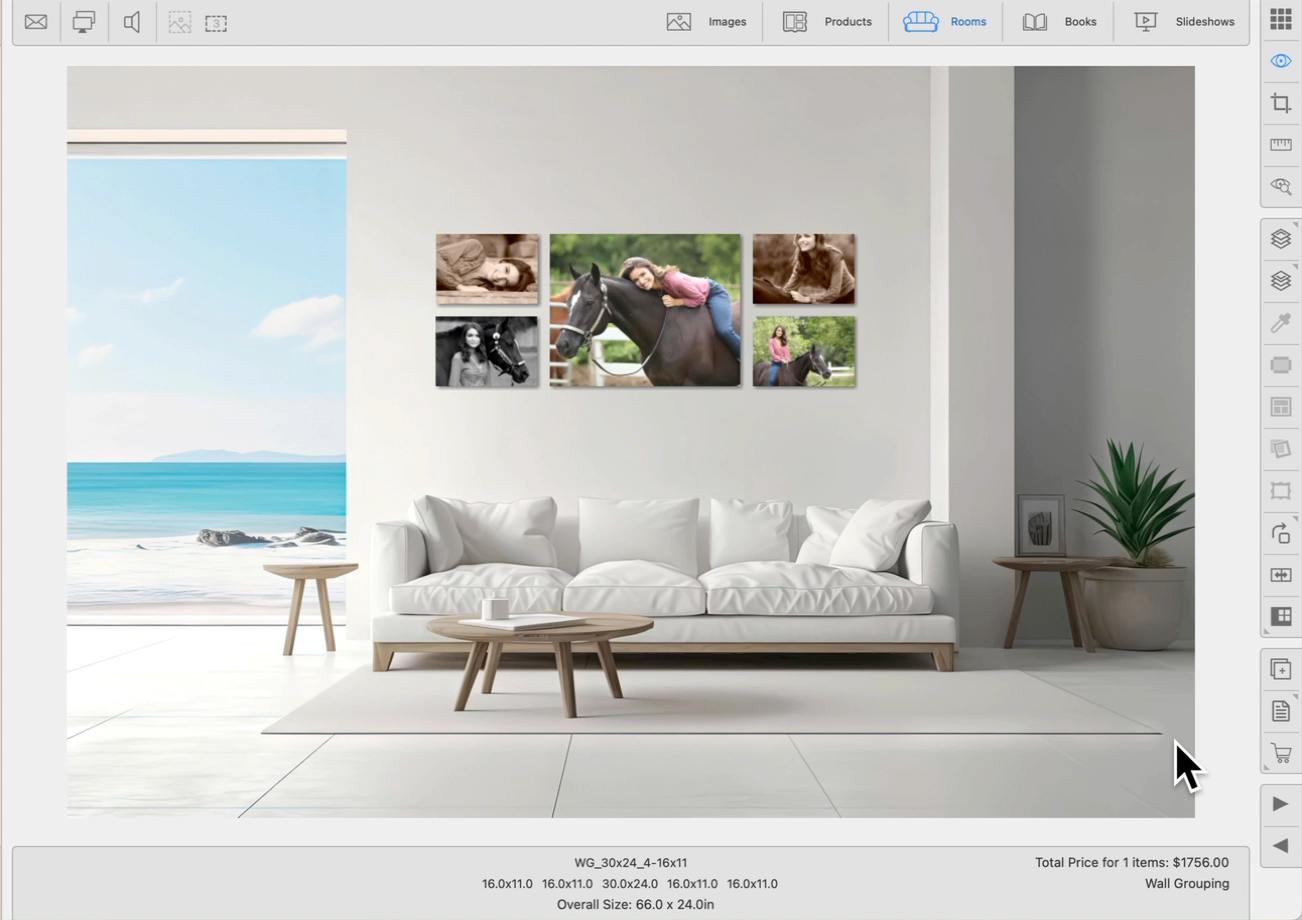
Task: Switch to the Images tab
Action: 707,22
